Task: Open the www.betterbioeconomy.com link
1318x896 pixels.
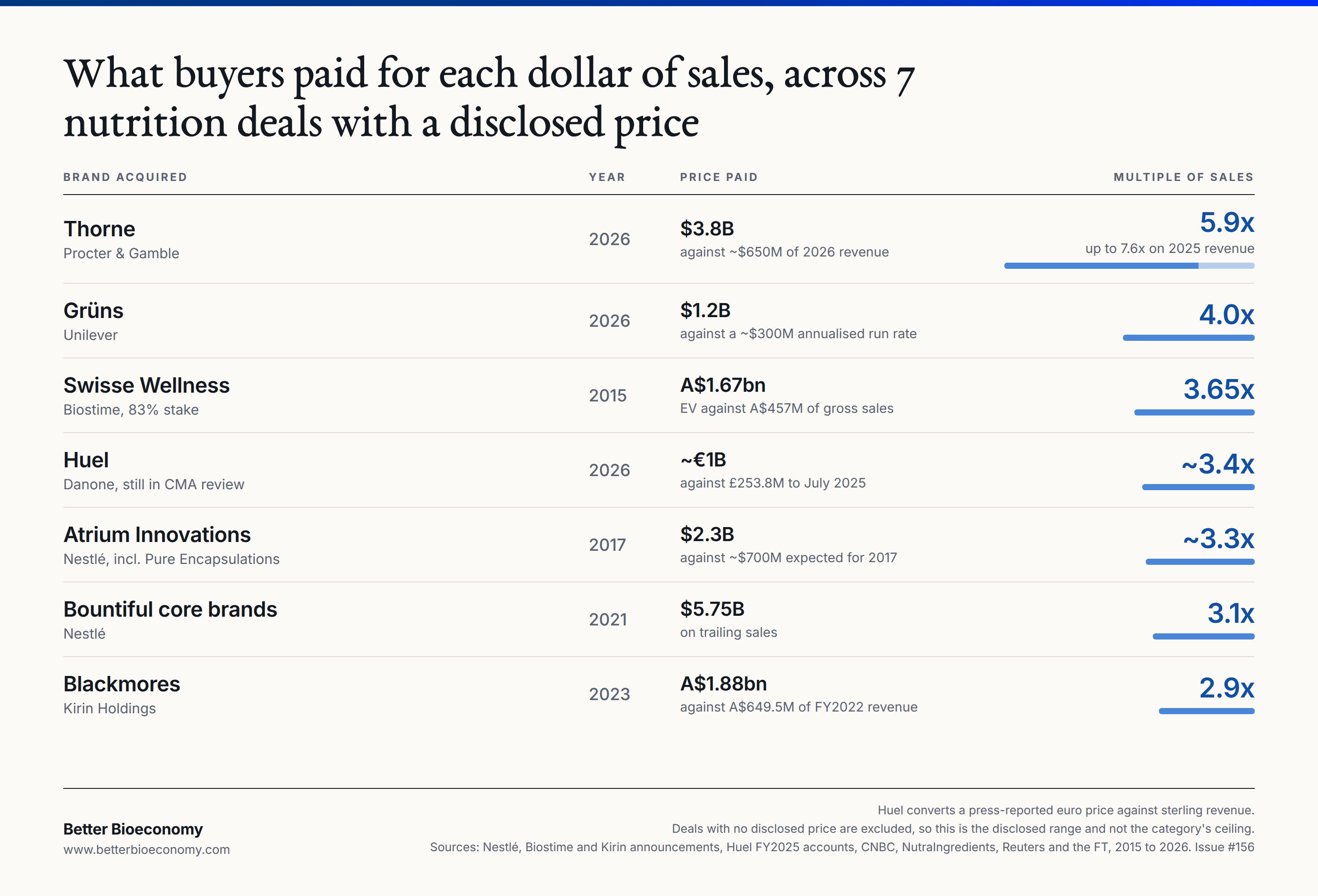Action: (x=147, y=849)
